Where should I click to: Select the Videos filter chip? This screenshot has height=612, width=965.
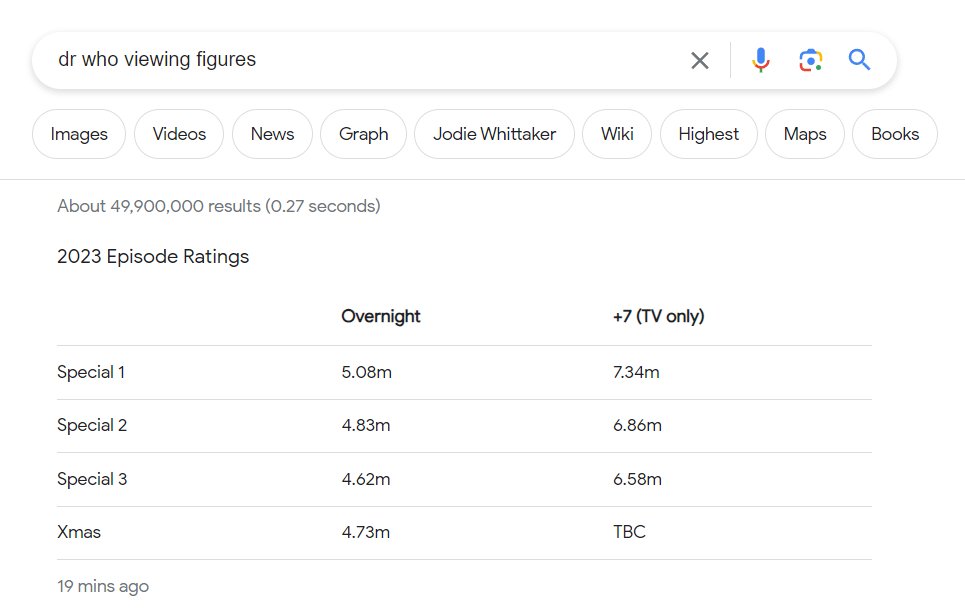pyautogui.click(x=179, y=134)
